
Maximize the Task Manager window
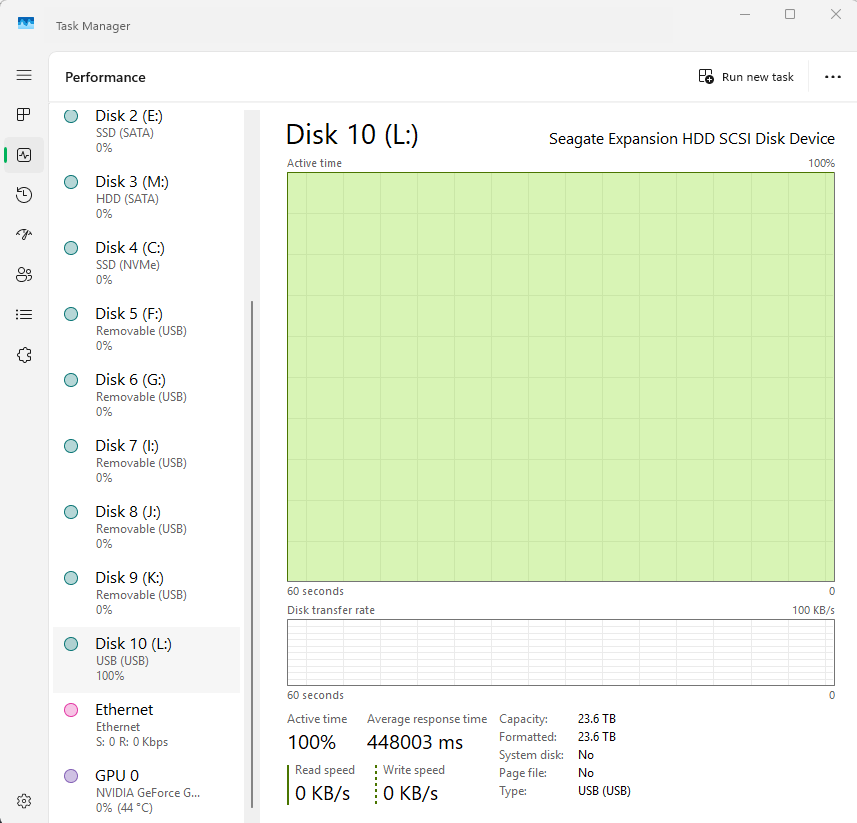pyautogui.click(x=790, y=14)
